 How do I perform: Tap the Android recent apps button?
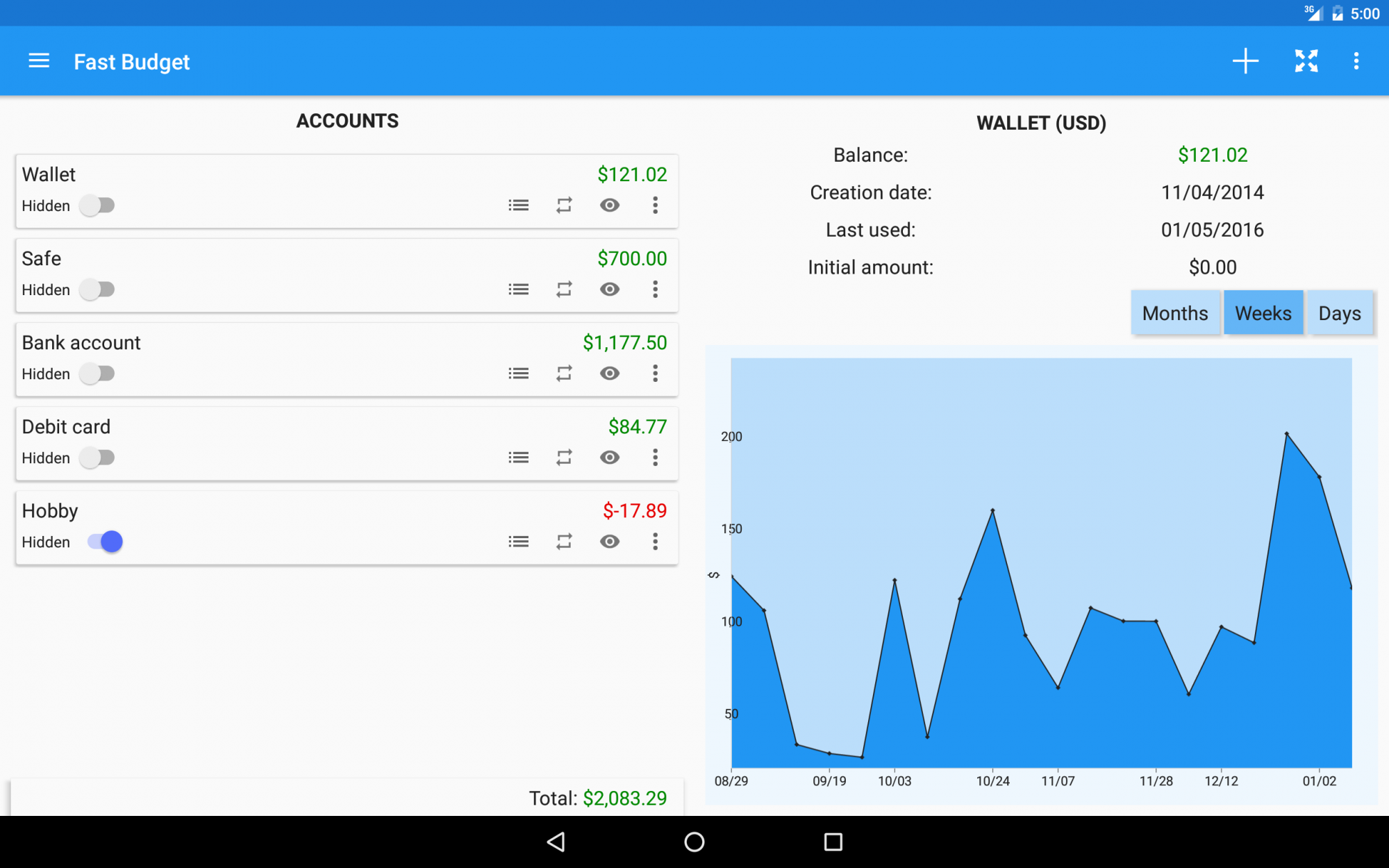point(833,842)
